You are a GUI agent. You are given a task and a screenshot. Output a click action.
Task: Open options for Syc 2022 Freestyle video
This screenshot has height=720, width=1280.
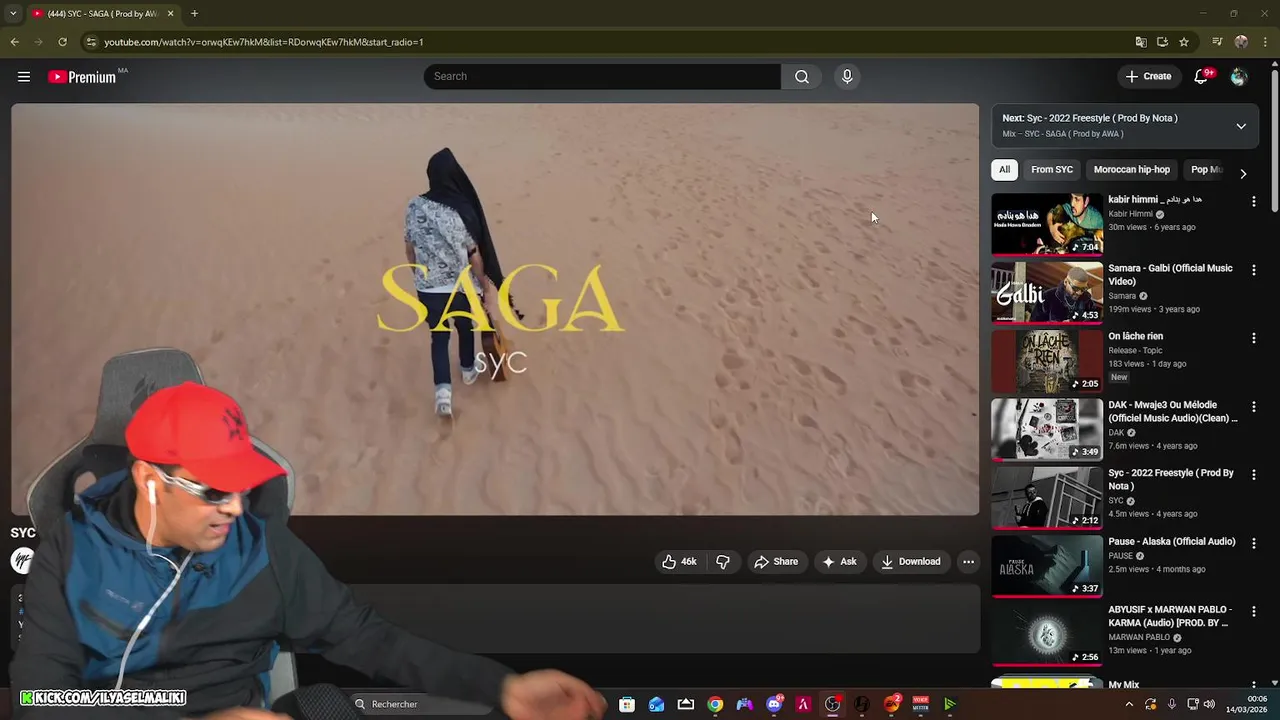[1253, 475]
